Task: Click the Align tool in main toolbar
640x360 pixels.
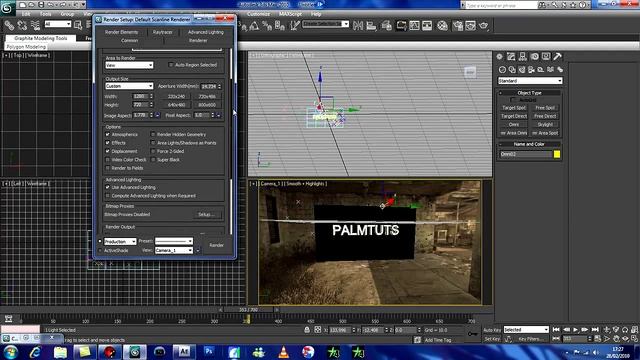Action: click(371, 26)
